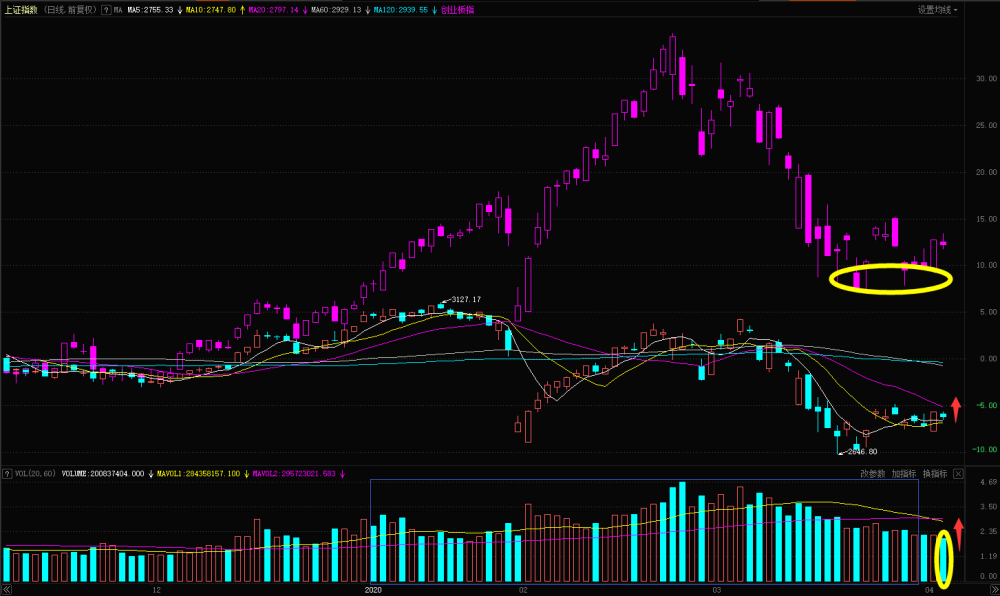Click the 02 month axis label

(523, 590)
